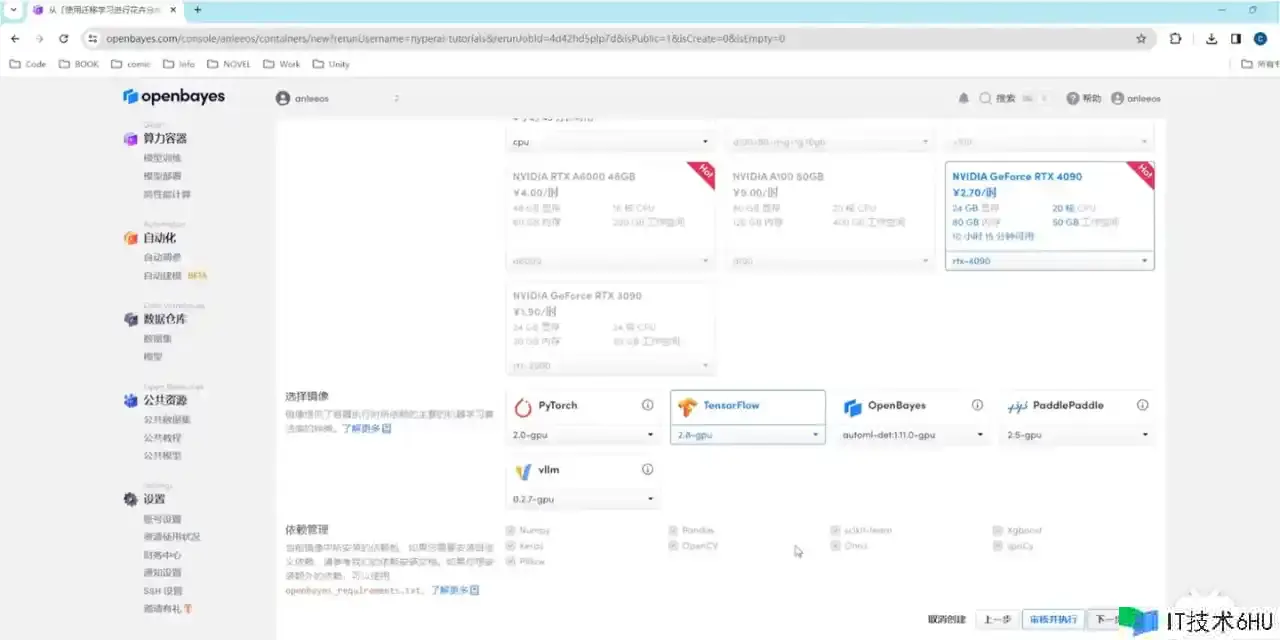Toggle the Pandas dependency checkbox
The width and height of the screenshot is (1280, 640).
pyautogui.click(x=674, y=530)
